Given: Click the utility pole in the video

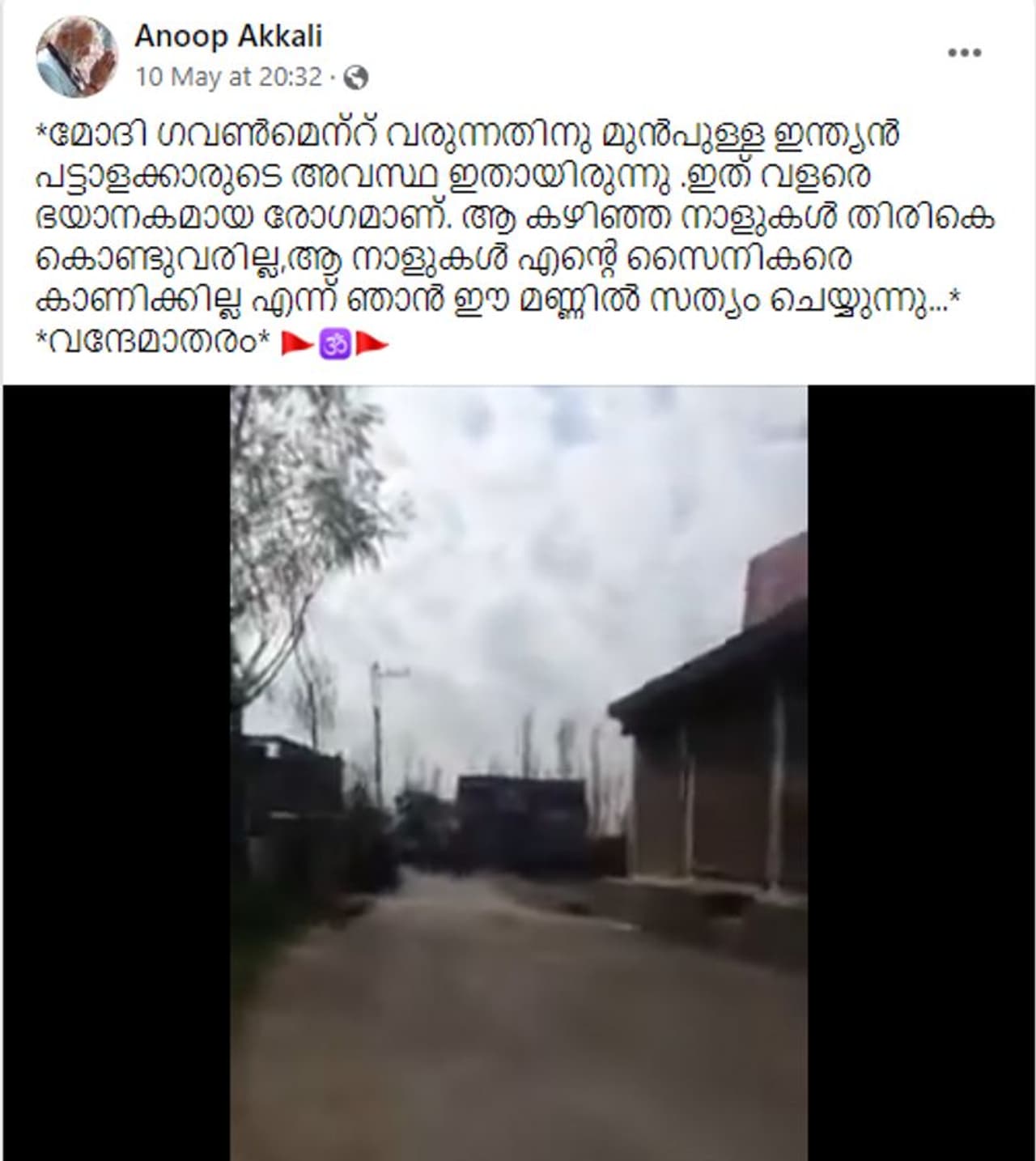Looking at the screenshot, I should 380,733.
